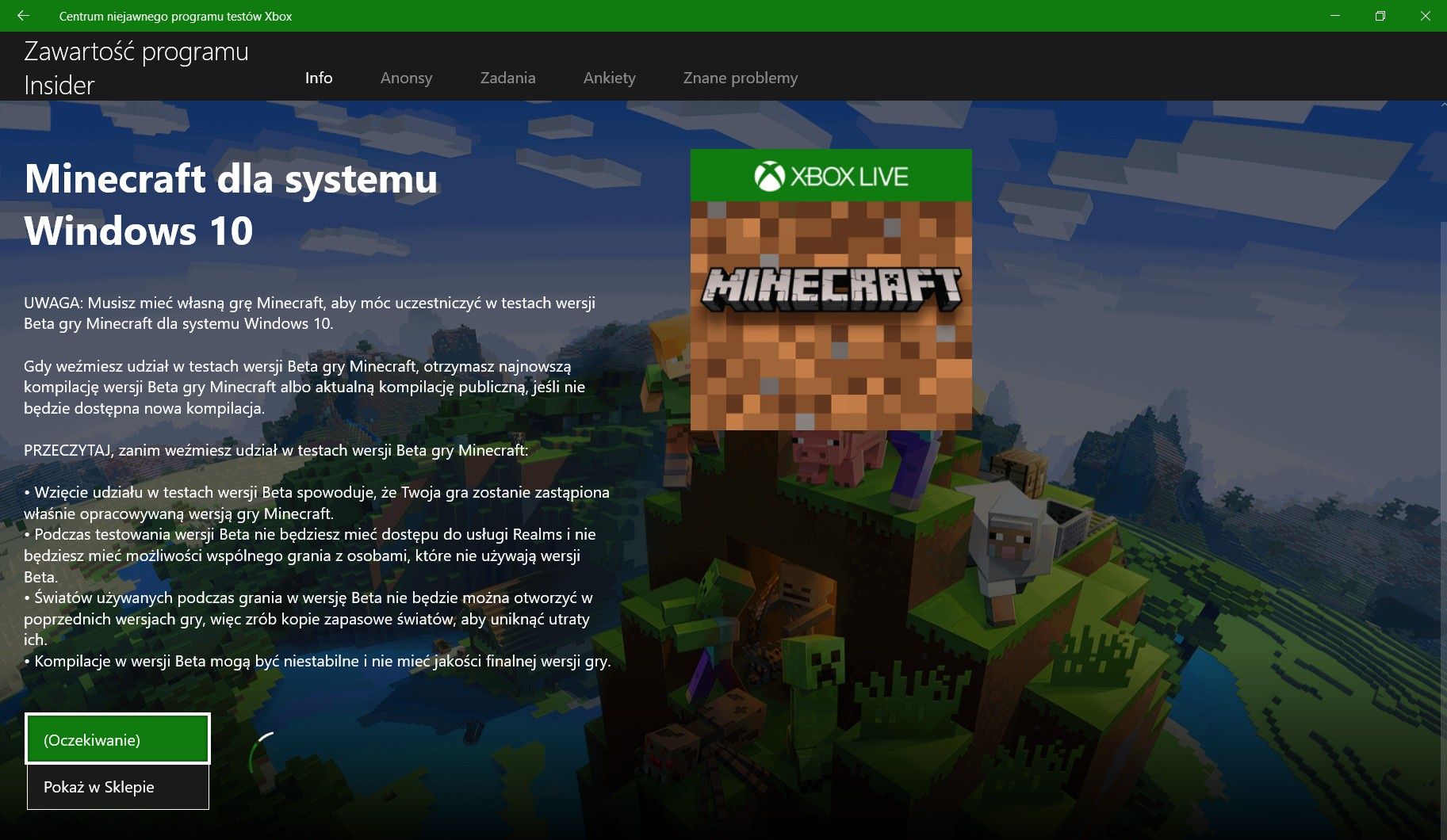Click the Xbox Live logo banner
Viewport: 1447px width, 840px height.
pos(831,175)
